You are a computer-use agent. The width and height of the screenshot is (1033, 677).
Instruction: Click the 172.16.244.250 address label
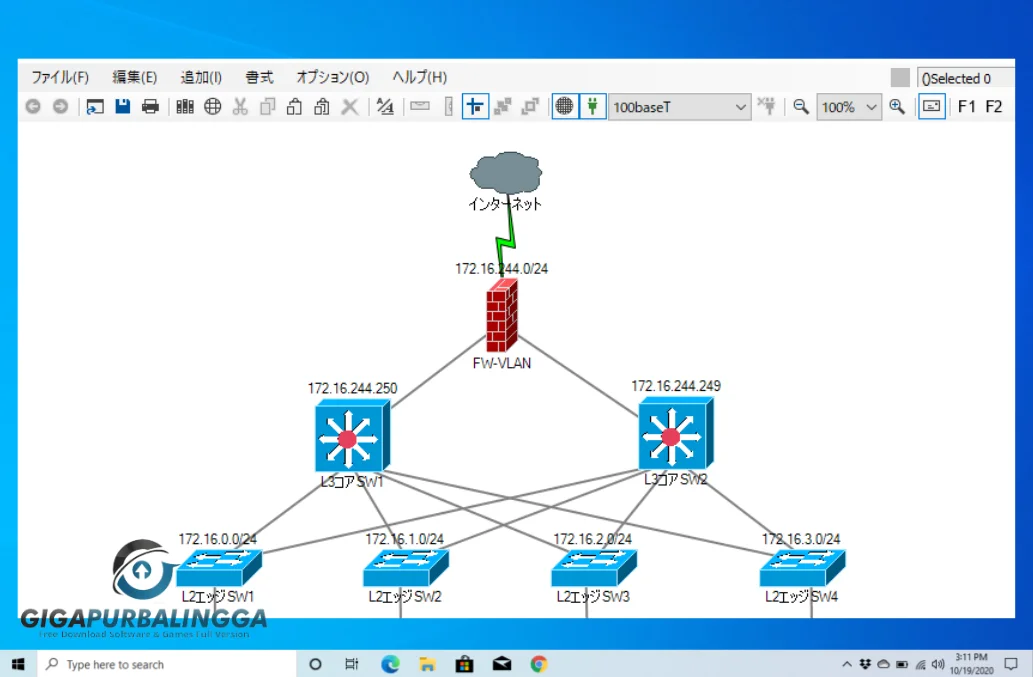coord(352,389)
